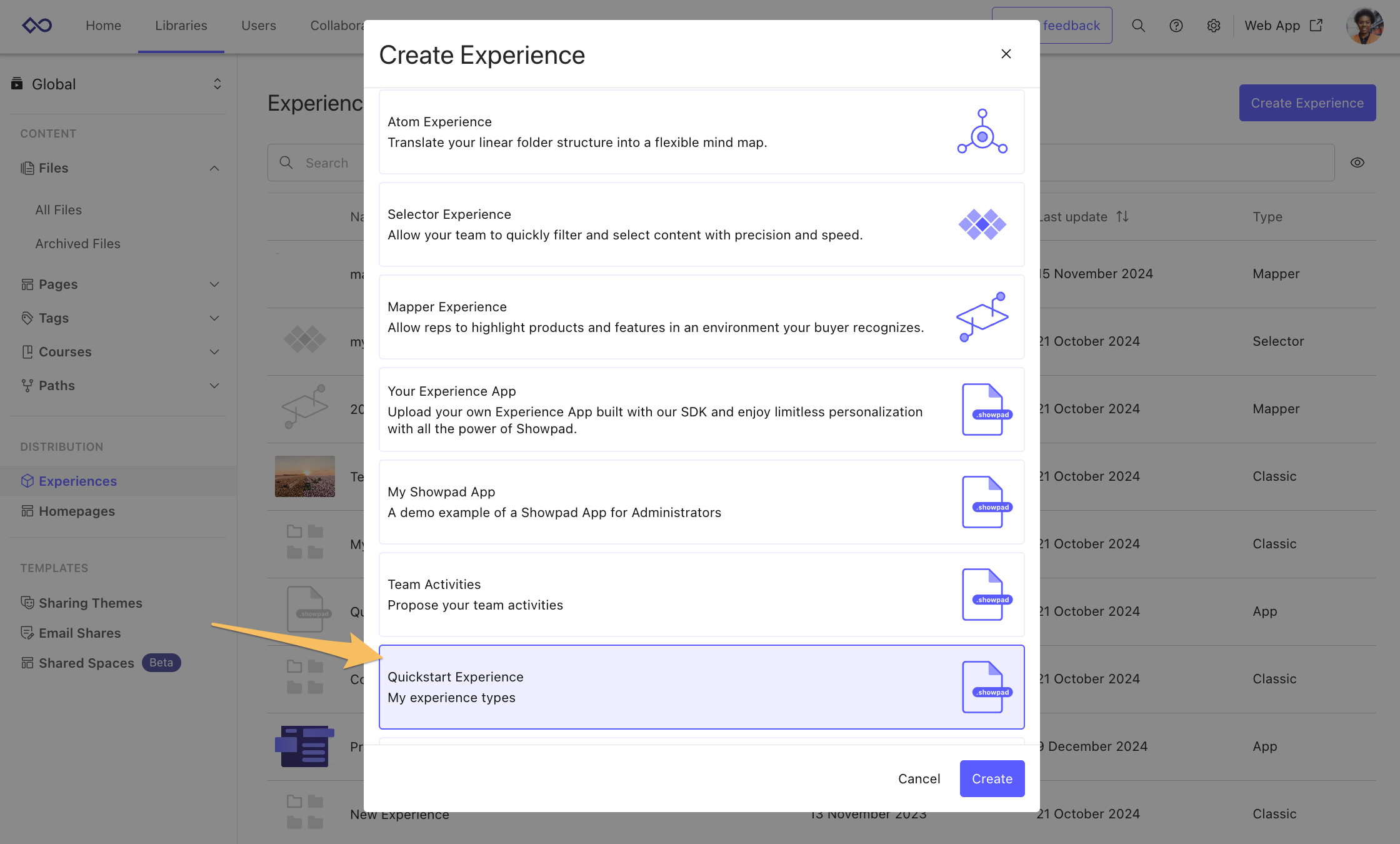The width and height of the screenshot is (1400, 844).
Task: Click the Files icon in sidebar
Action: 27,168
